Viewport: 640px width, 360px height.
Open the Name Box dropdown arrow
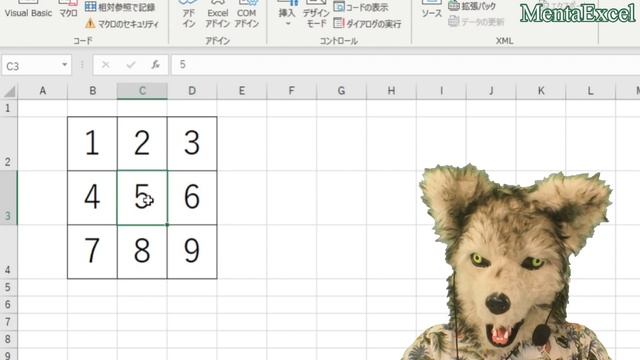tap(64, 65)
